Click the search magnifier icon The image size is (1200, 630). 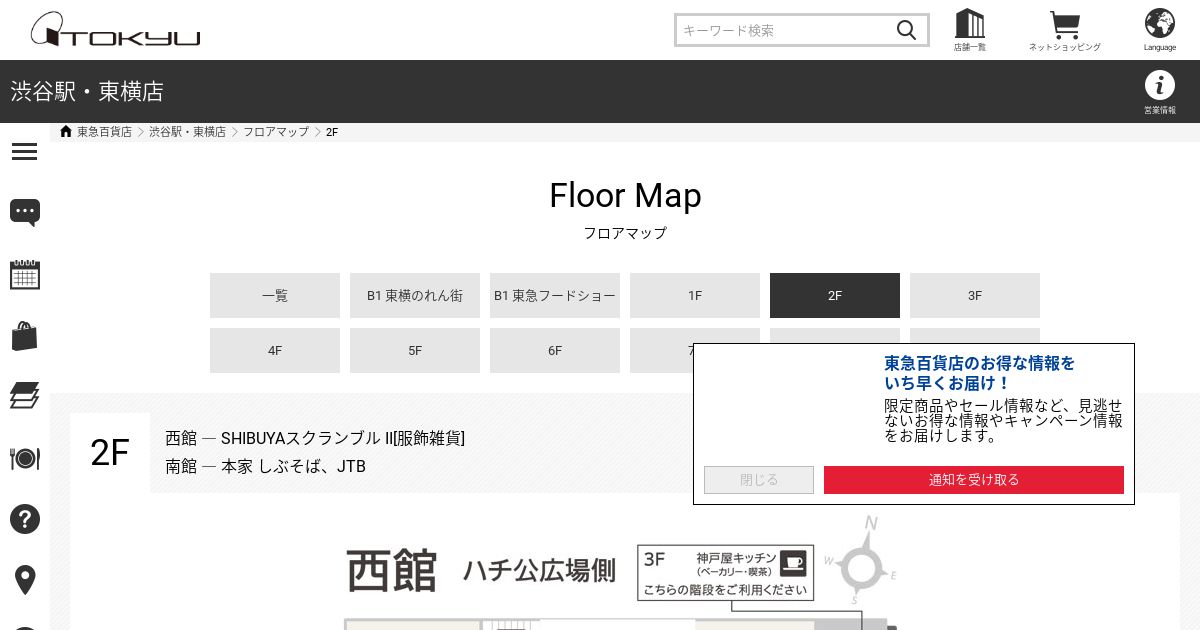tap(906, 30)
